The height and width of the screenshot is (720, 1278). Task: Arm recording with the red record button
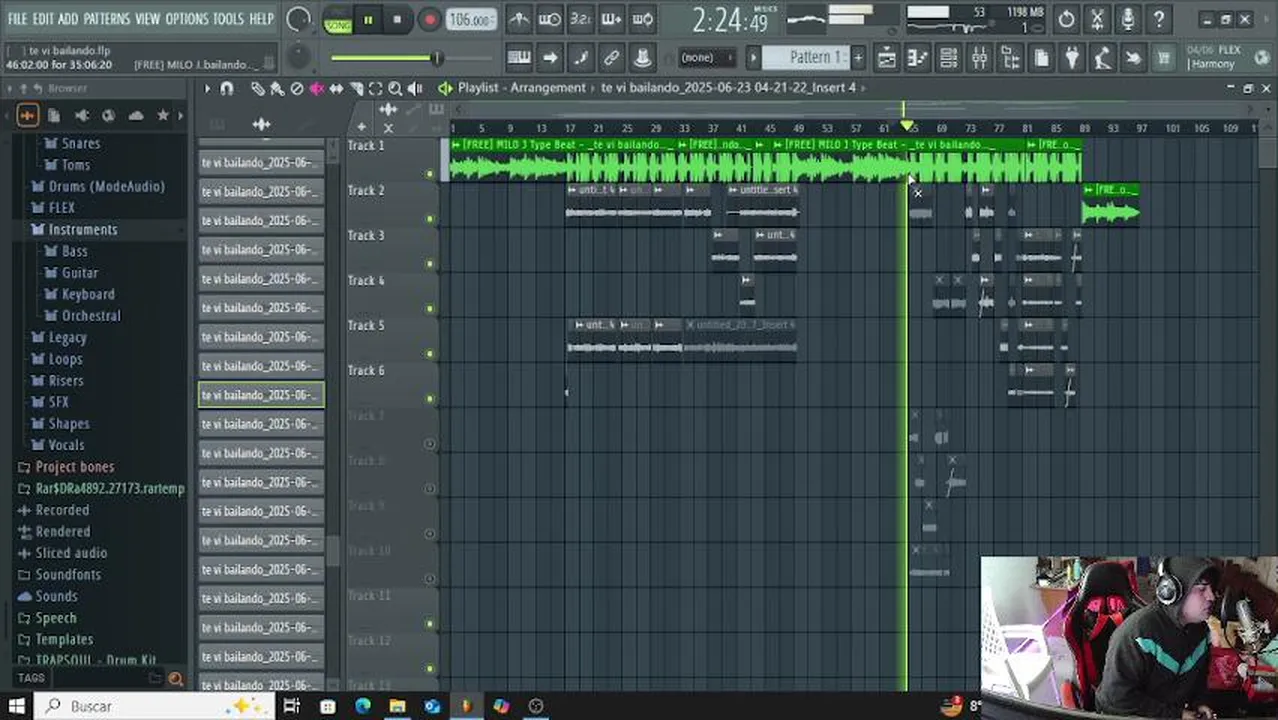pos(429,20)
